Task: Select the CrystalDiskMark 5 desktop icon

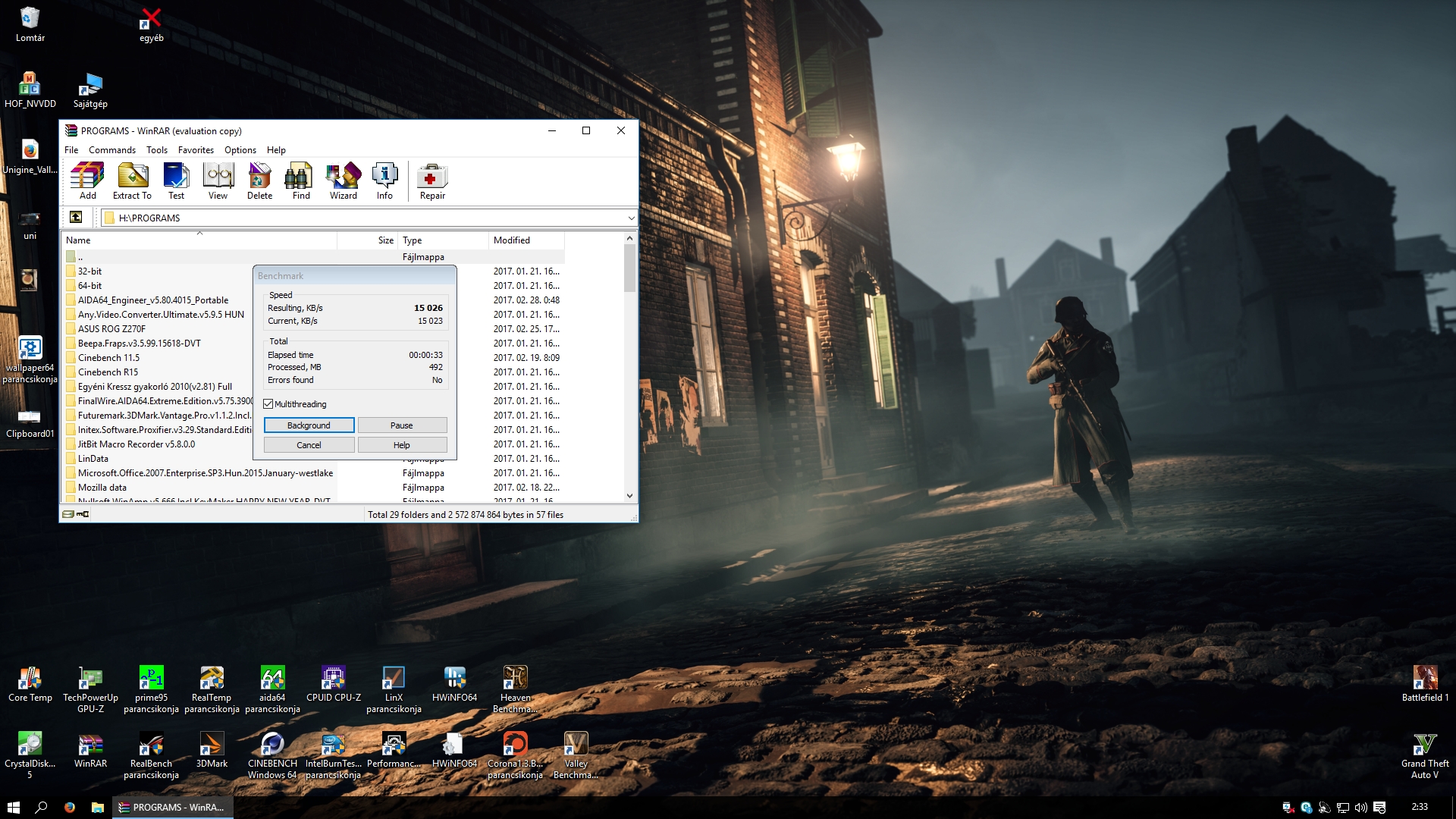Action: coord(30,755)
